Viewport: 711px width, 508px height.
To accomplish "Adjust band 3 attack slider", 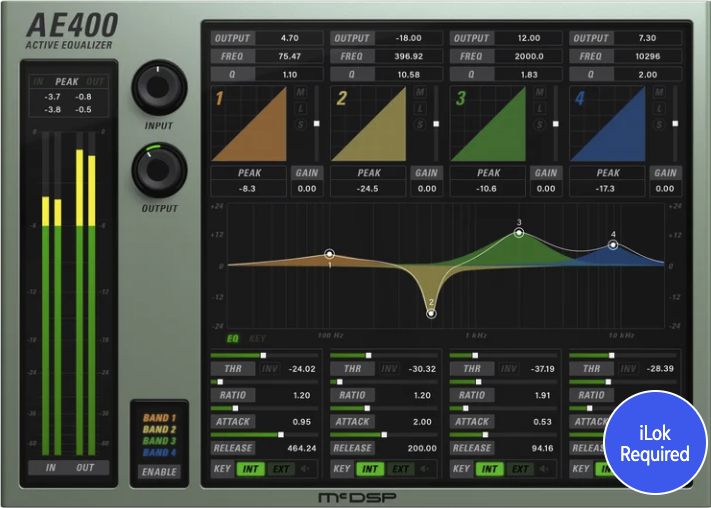I will click(x=503, y=408).
